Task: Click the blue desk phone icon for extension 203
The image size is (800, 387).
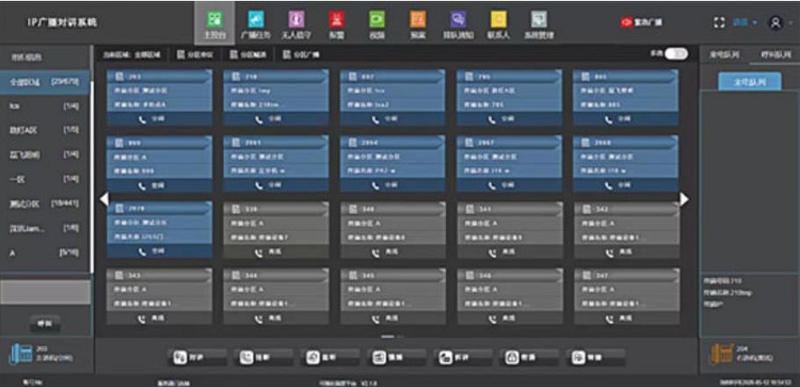Action: click(21, 353)
